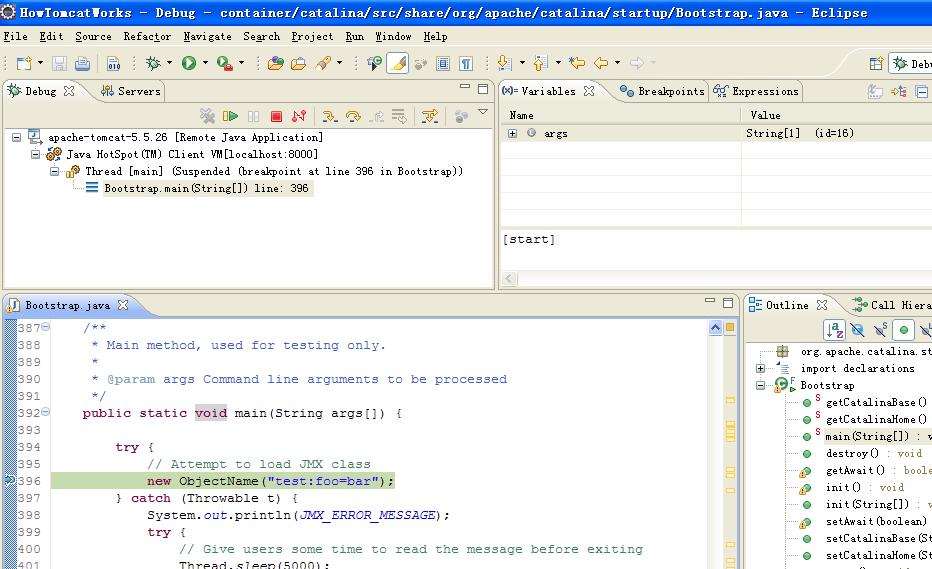Click the Debug bug icon in the main toolbar
This screenshot has width=932, height=569.
click(153, 62)
